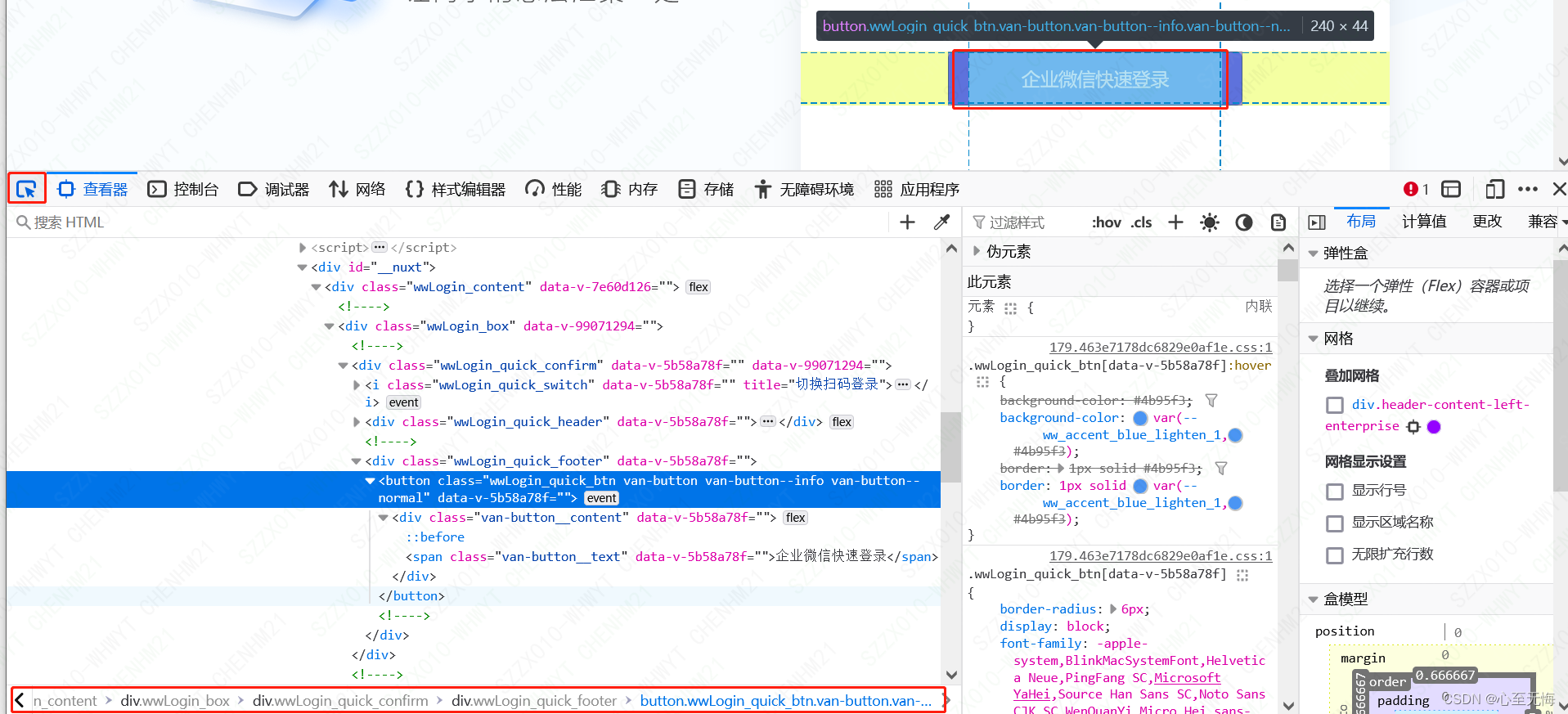
Task: Expand the wwLogin_quick_header div node
Action: pyautogui.click(x=357, y=422)
